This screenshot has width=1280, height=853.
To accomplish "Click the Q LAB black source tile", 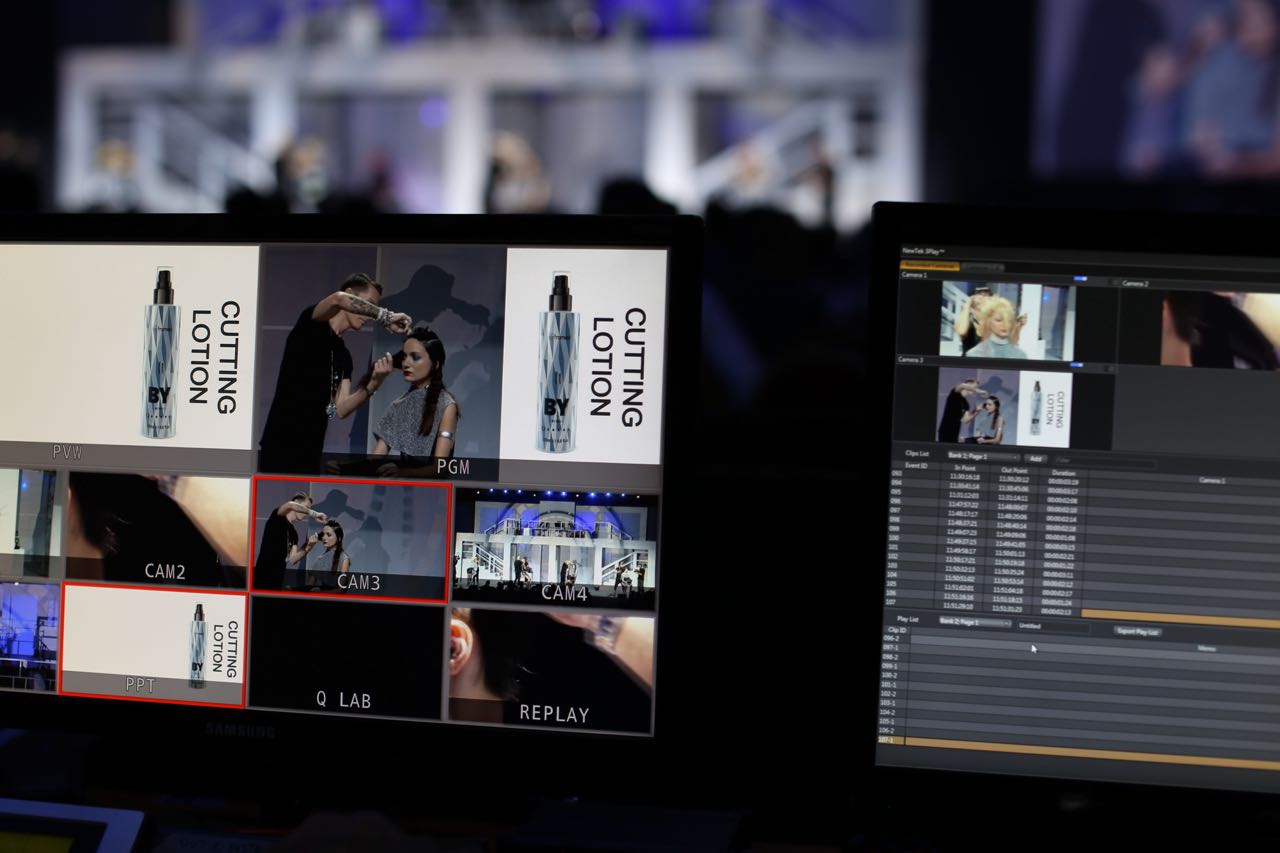I will tap(345, 653).
